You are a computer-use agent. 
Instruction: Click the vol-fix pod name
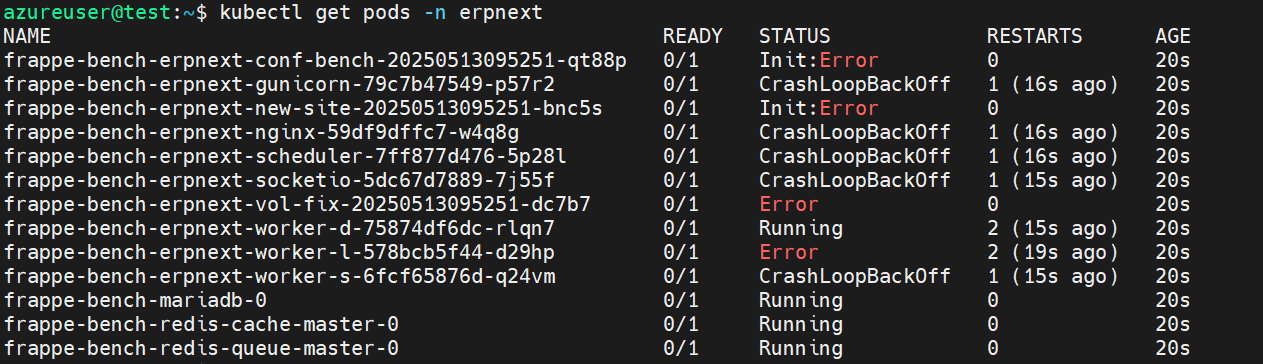point(297,204)
